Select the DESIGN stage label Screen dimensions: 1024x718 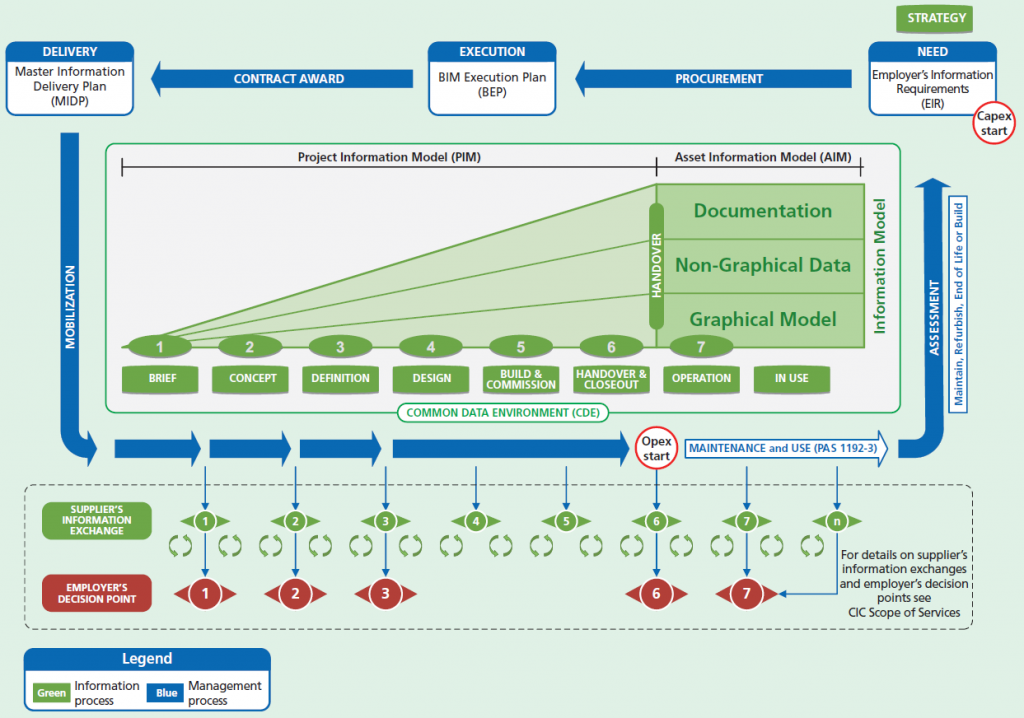pyautogui.click(x=431, y=379)
